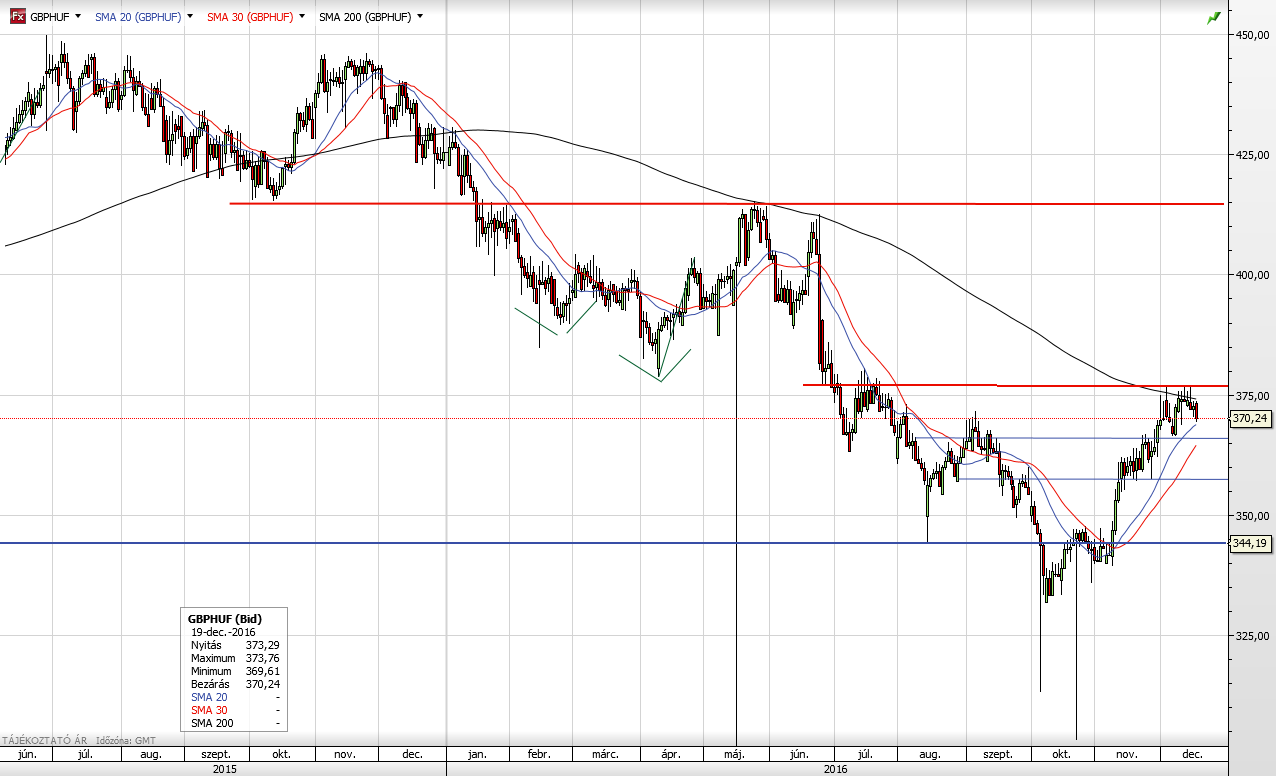Image resolution: width=1276 pixels, height=776 pixels.
Task: Select the 370,24 current price label
Action: pyautogui.click(x=1250, y=420)
